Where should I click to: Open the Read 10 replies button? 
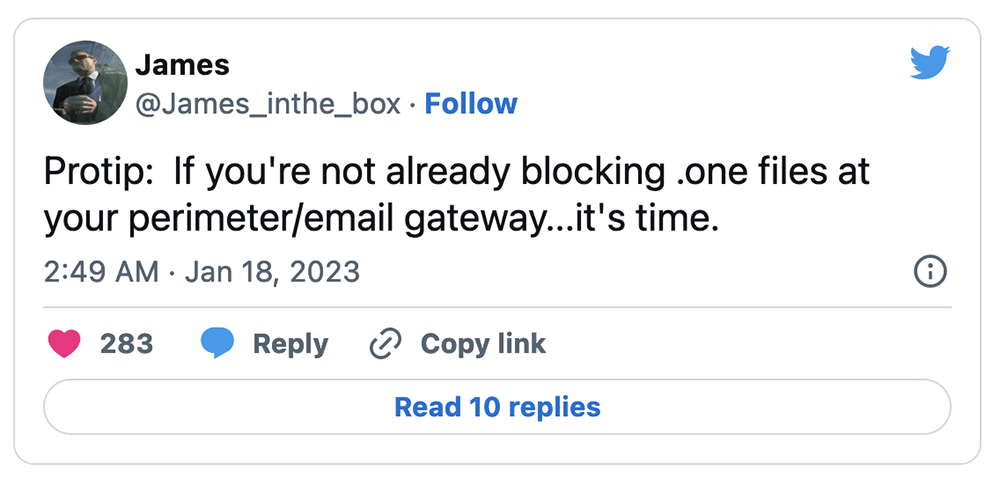tap(497, 407)
